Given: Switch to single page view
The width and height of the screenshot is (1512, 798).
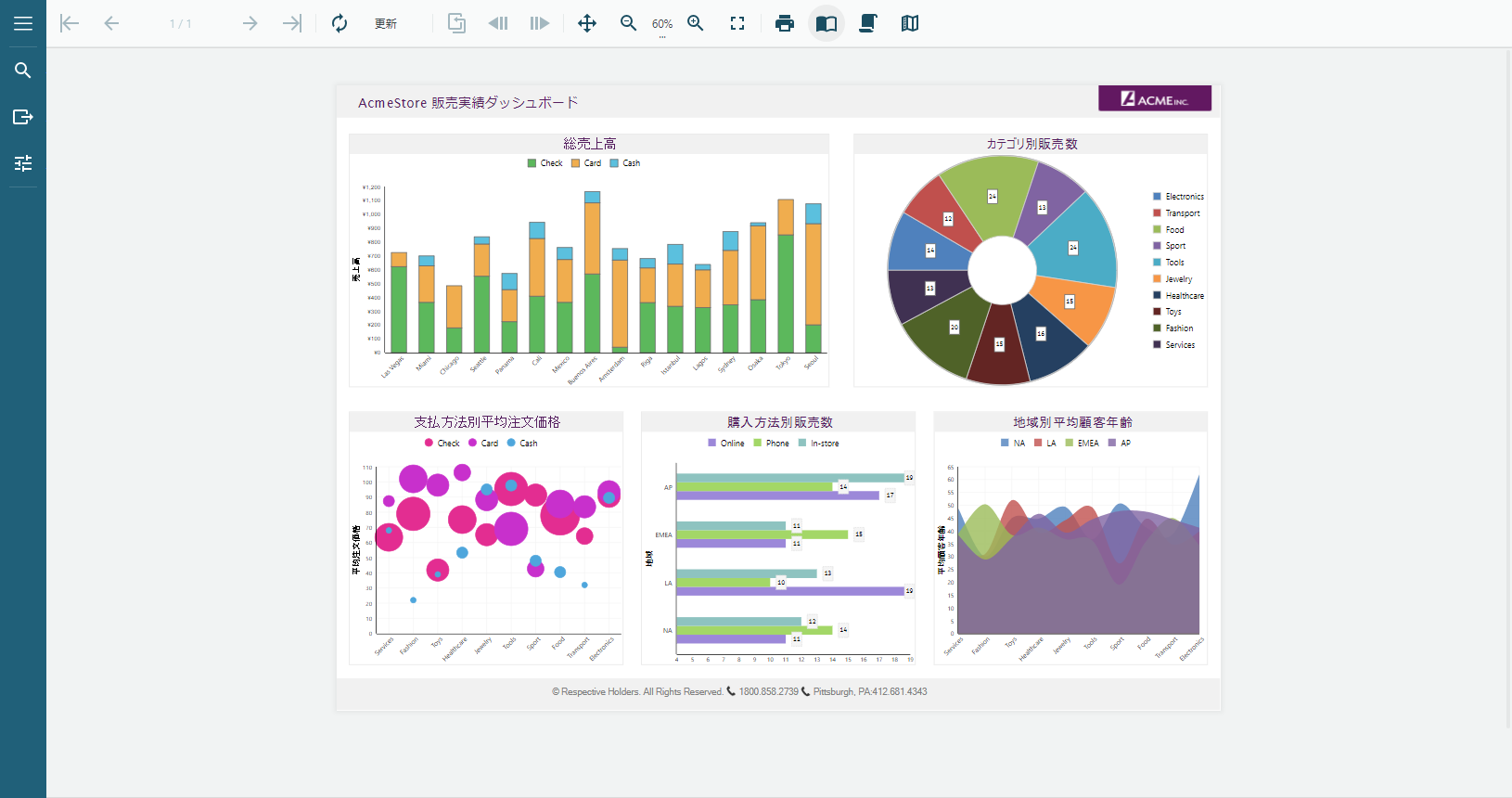Looking at the screenshot, I should click(826, 23).
